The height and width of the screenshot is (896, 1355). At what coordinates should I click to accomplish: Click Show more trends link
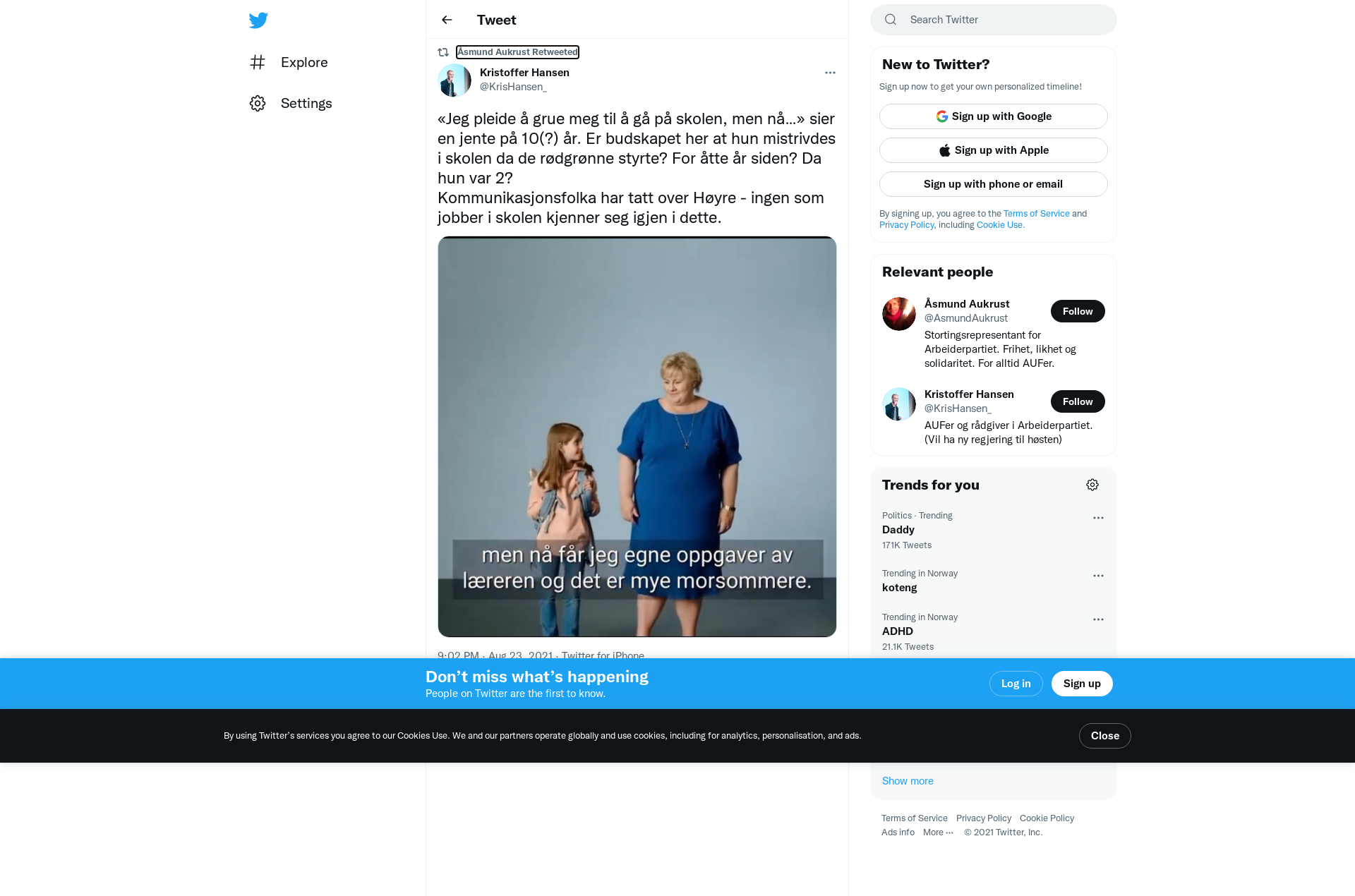tap(908, 781)
